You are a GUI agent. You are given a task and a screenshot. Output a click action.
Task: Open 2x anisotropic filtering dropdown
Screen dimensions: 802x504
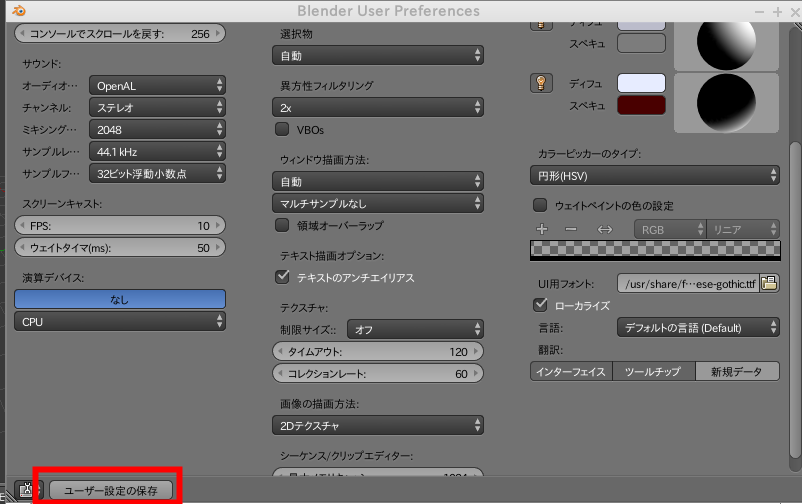pos(377,107)
